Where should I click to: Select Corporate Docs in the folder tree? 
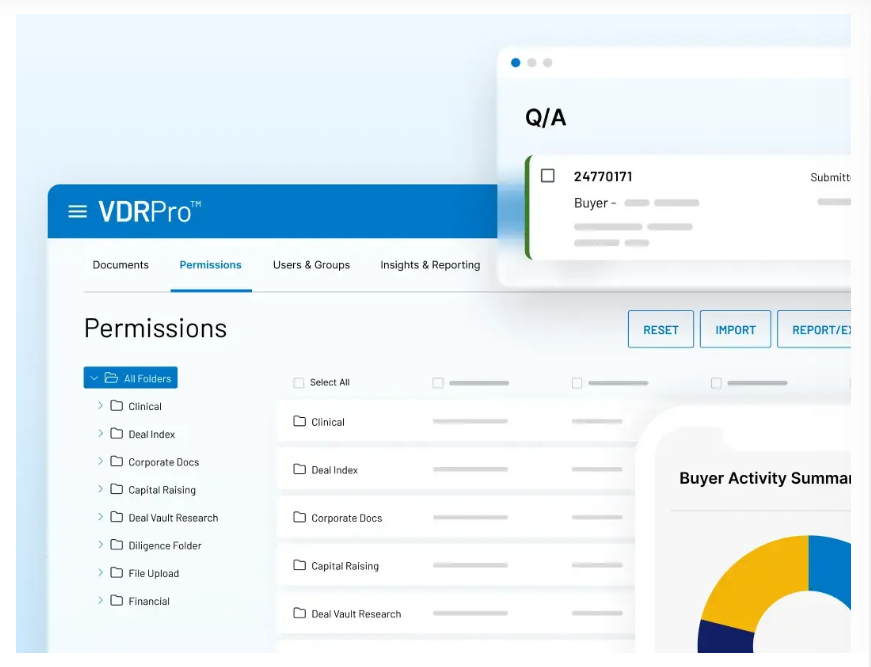[163, 462]
